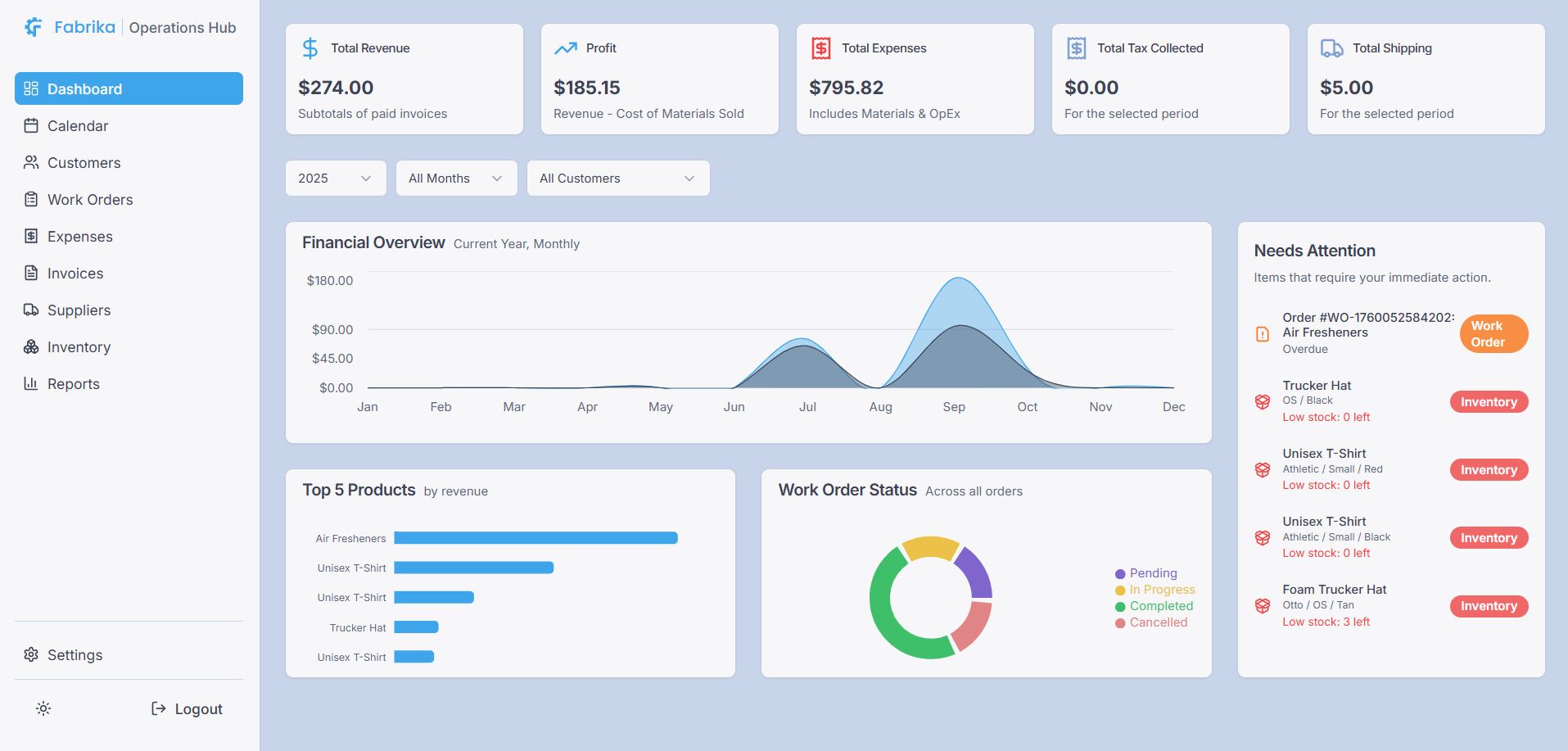
Task: Click the Inventory icon in the sidebar
Action: click(x=31, y=346)
